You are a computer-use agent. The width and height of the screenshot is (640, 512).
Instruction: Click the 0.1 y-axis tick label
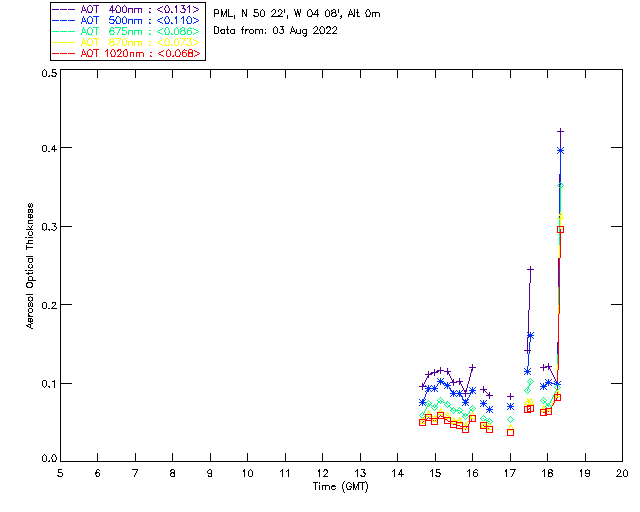click(49, 384)
